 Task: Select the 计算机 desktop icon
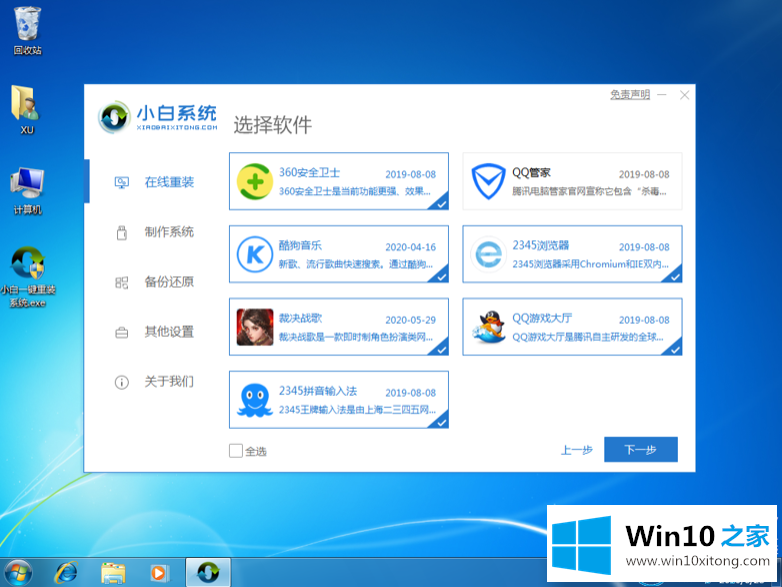[27, 191]
